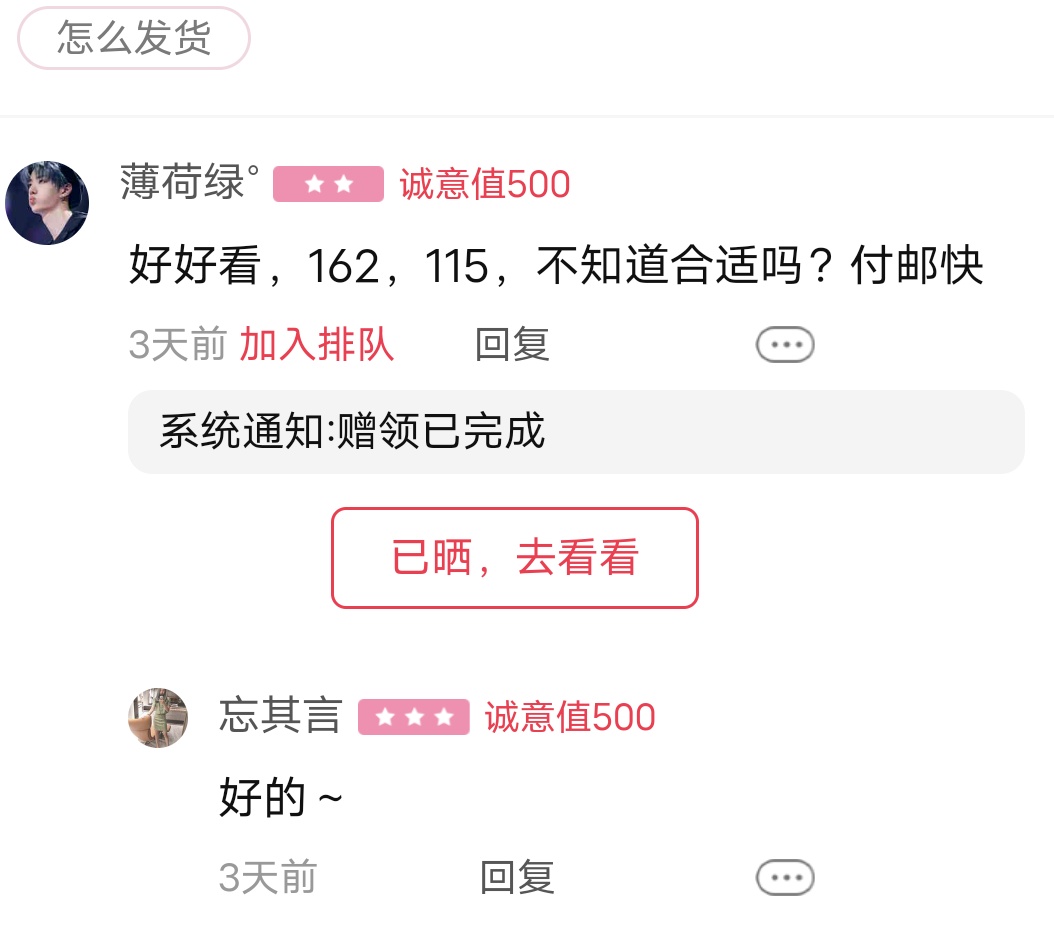Tap the 3天前 timestamp under 薄荷绿°
The width and height of the screenshot is (1054, 927).
tap(177, 344)
